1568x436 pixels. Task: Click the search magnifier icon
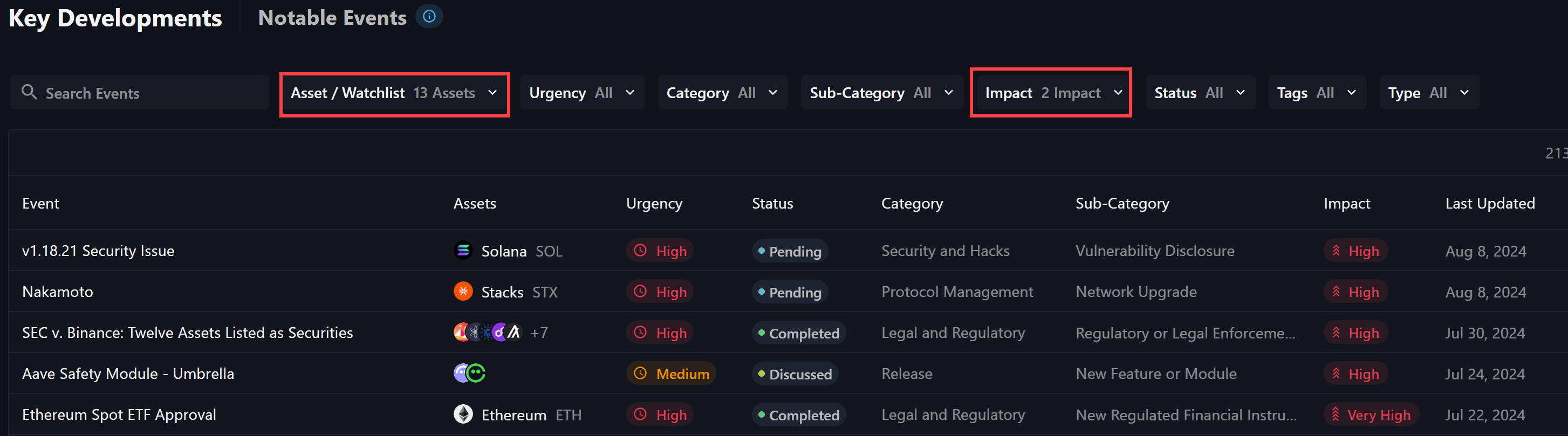(x=29, y=92)
